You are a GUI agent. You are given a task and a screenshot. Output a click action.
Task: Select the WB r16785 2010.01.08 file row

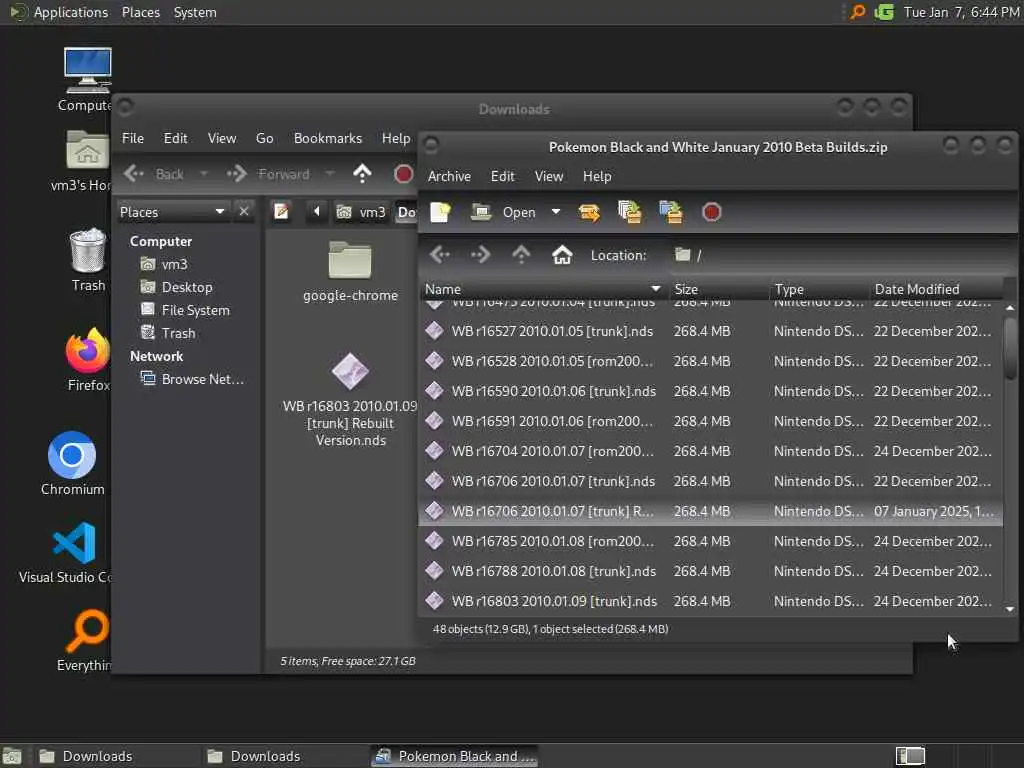(x=711, y=541)
